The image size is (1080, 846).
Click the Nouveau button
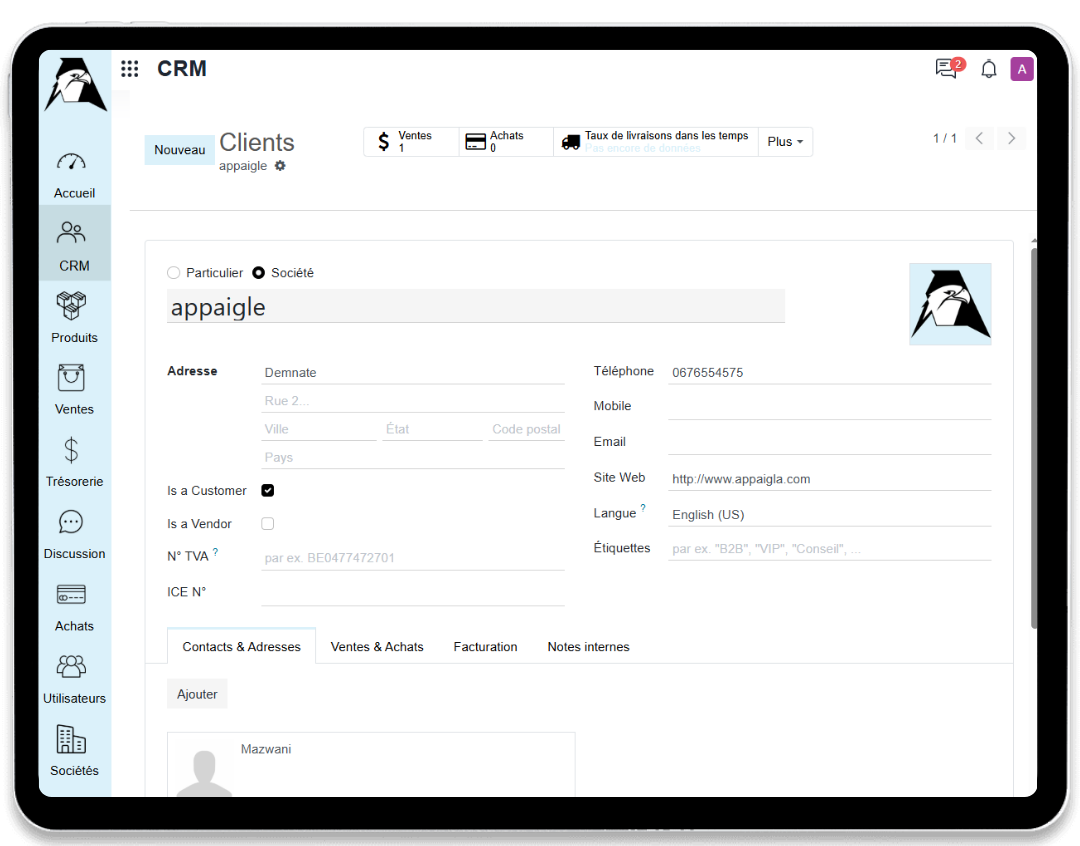[179, 150]
